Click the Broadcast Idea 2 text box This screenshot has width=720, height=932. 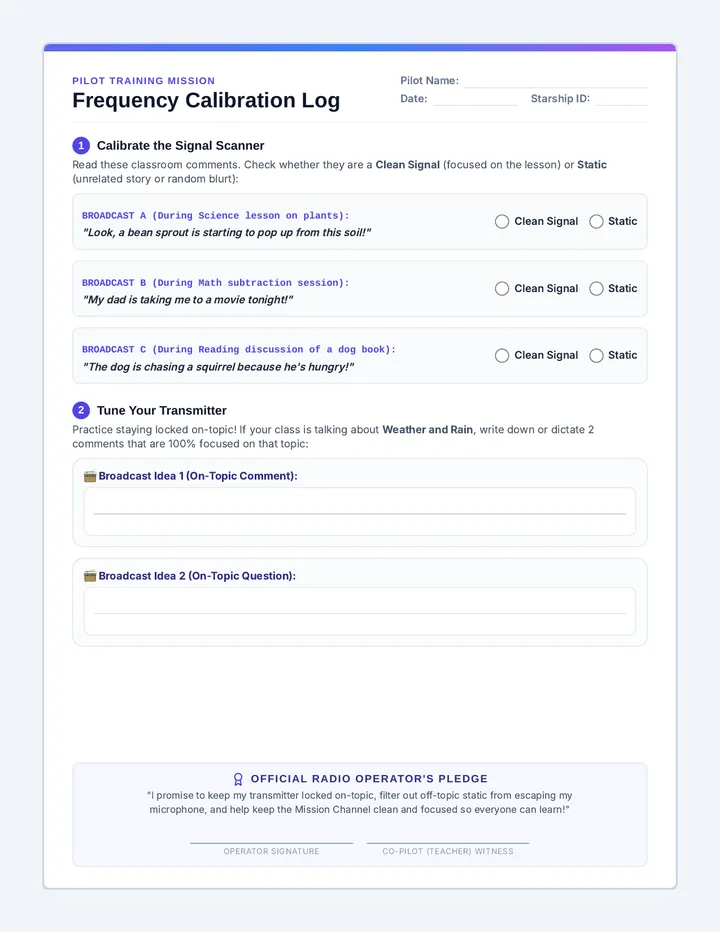point(360,611)
